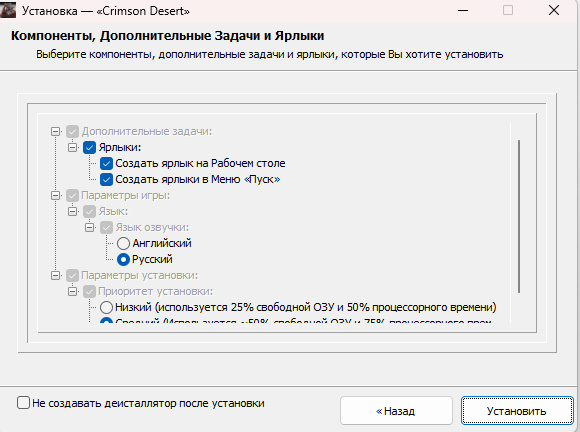Toggle Создать ярлыки в Меню «Пуск» checkbox

[x=107, y=179]
